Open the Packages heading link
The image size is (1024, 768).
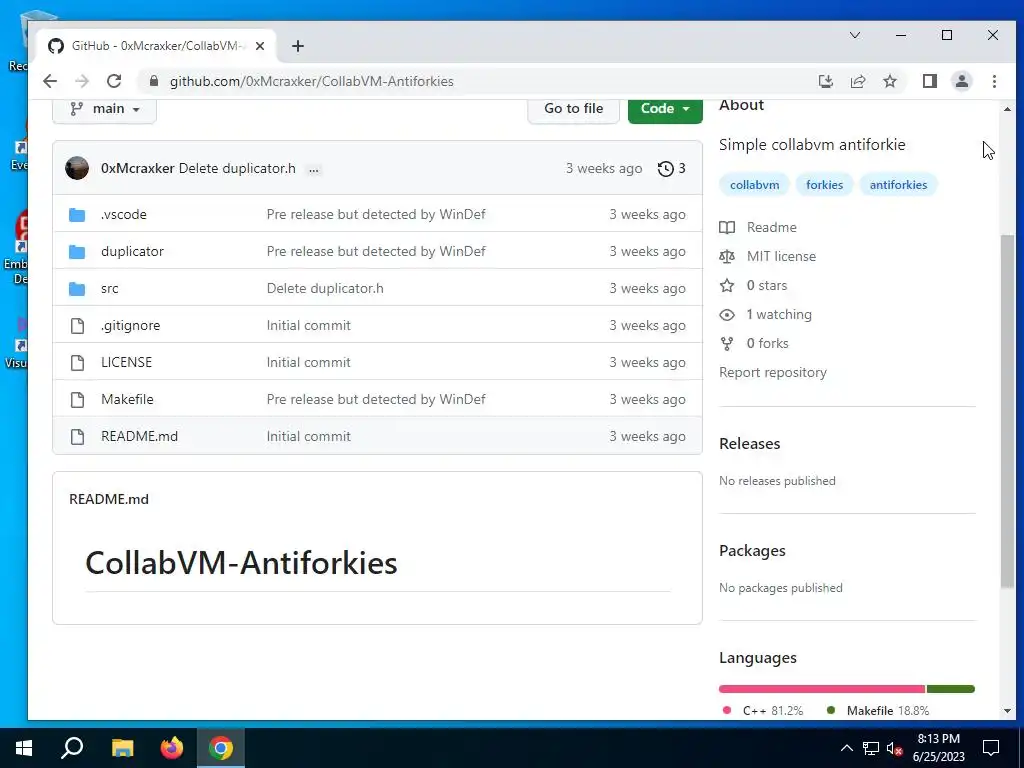752,551
